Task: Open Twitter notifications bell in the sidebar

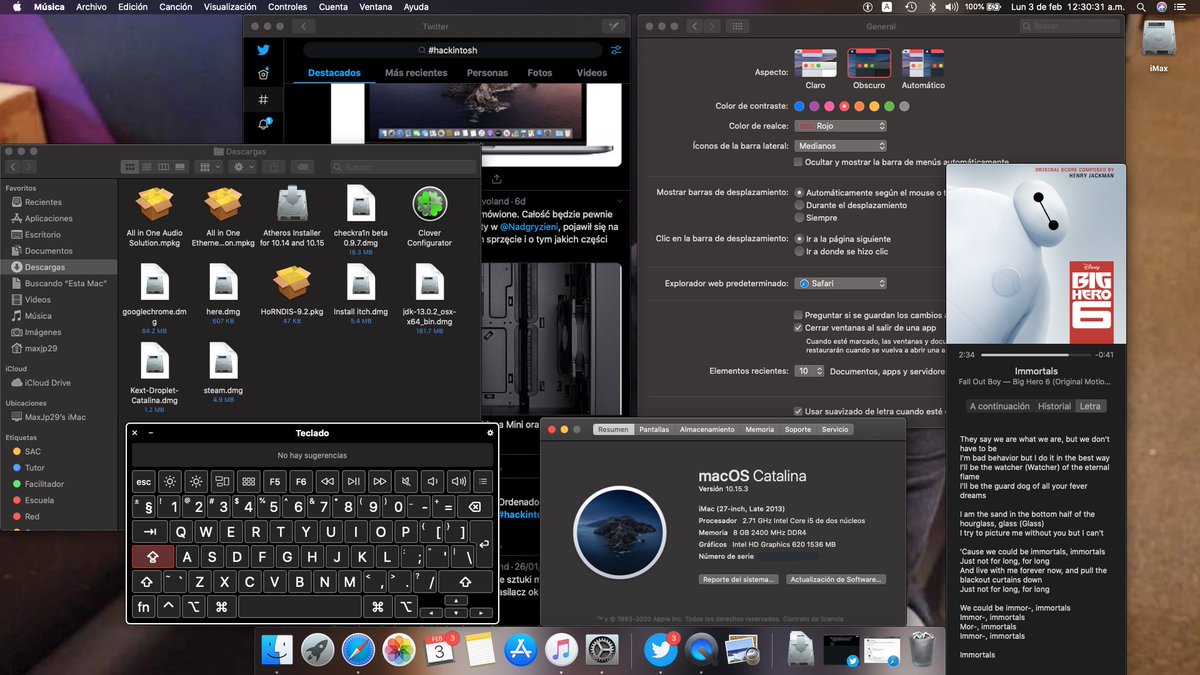Action: 264,124
